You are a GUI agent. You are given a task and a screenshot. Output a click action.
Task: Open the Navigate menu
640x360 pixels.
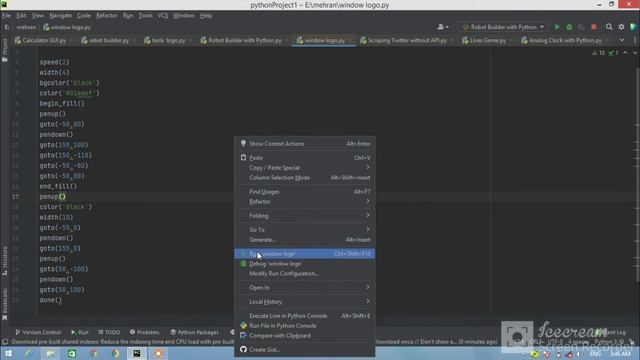pos(60,16)
